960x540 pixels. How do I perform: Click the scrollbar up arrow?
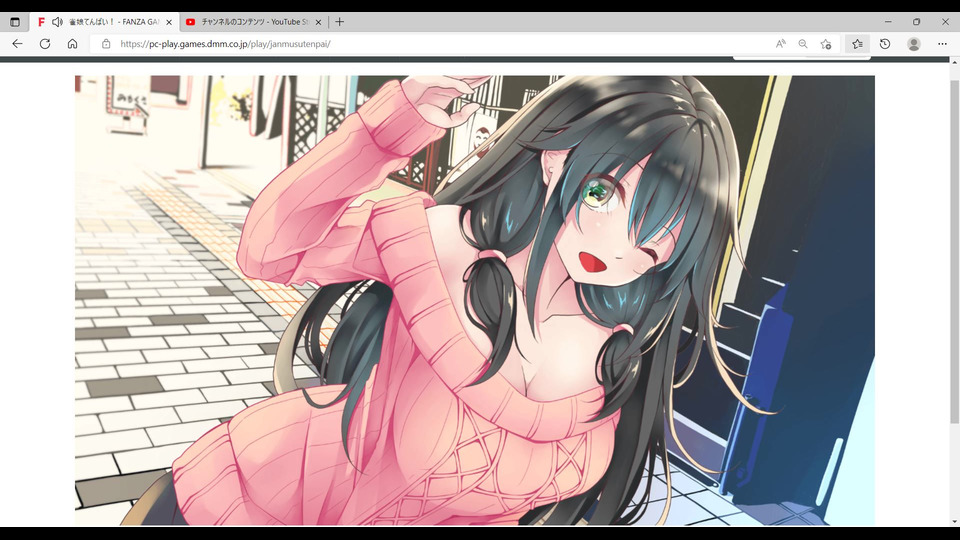pyautogui.click(x=954, y=62)
